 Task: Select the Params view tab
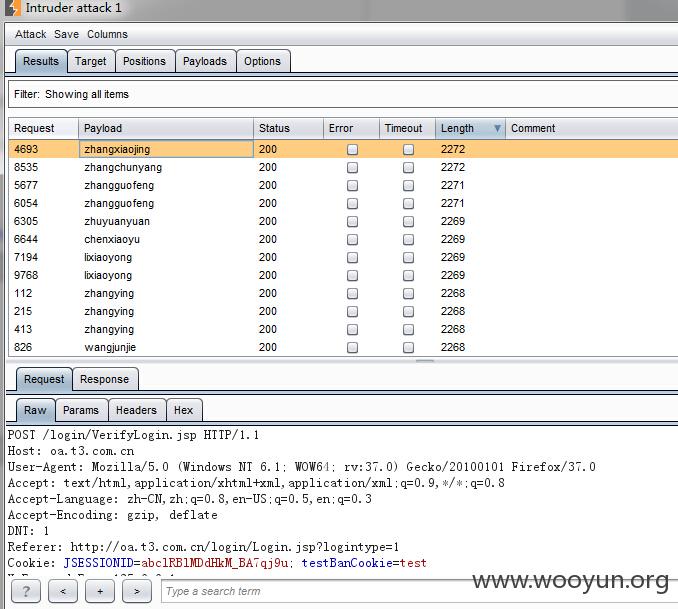click(x=81, y=410)
